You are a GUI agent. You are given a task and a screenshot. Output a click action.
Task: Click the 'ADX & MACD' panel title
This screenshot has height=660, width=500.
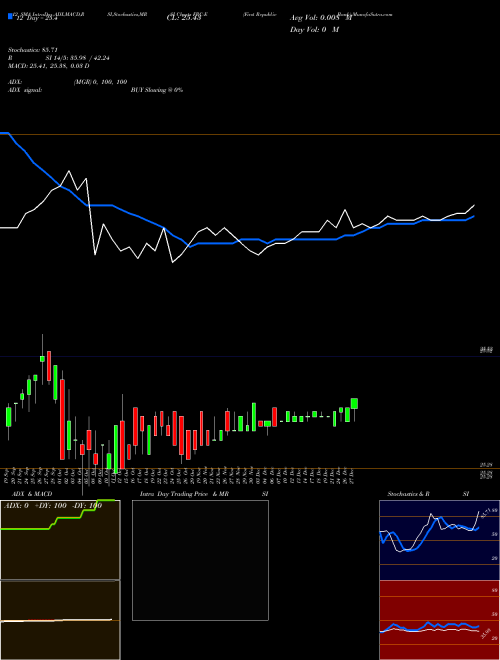[x=32, y=494]
